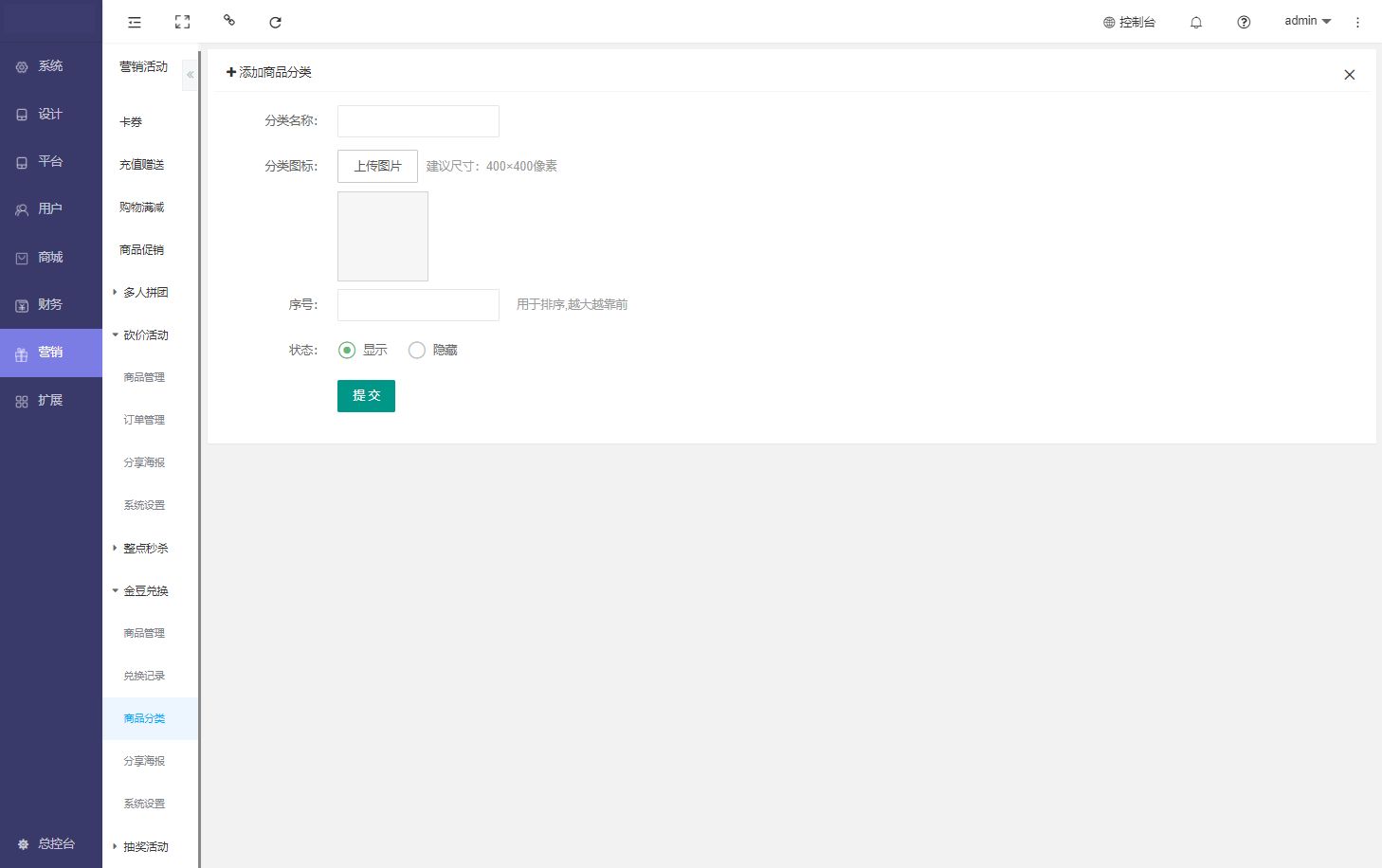Click the menu collapse icon in top bar

(135, 22)
